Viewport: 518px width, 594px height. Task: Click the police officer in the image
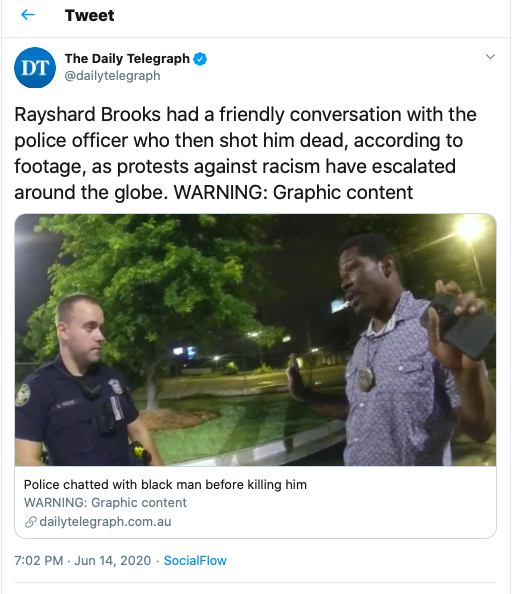point(81,383)
